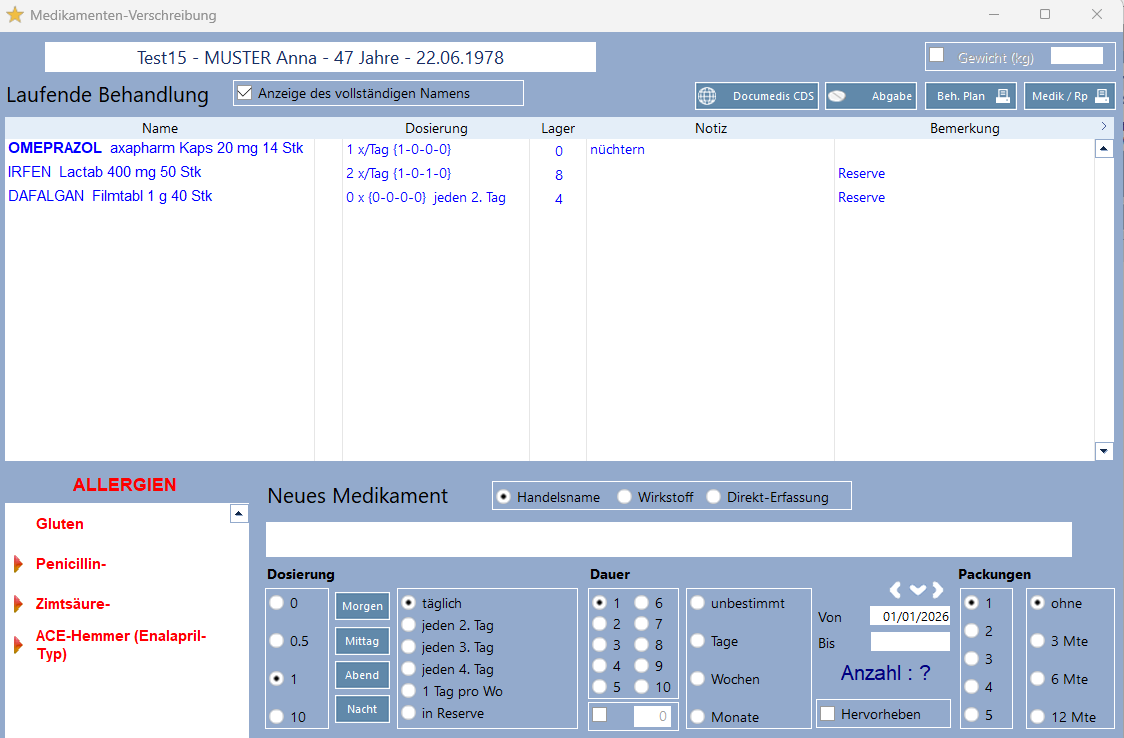Enable the Gewicht (kg) checkbox

tap(937, 55)
